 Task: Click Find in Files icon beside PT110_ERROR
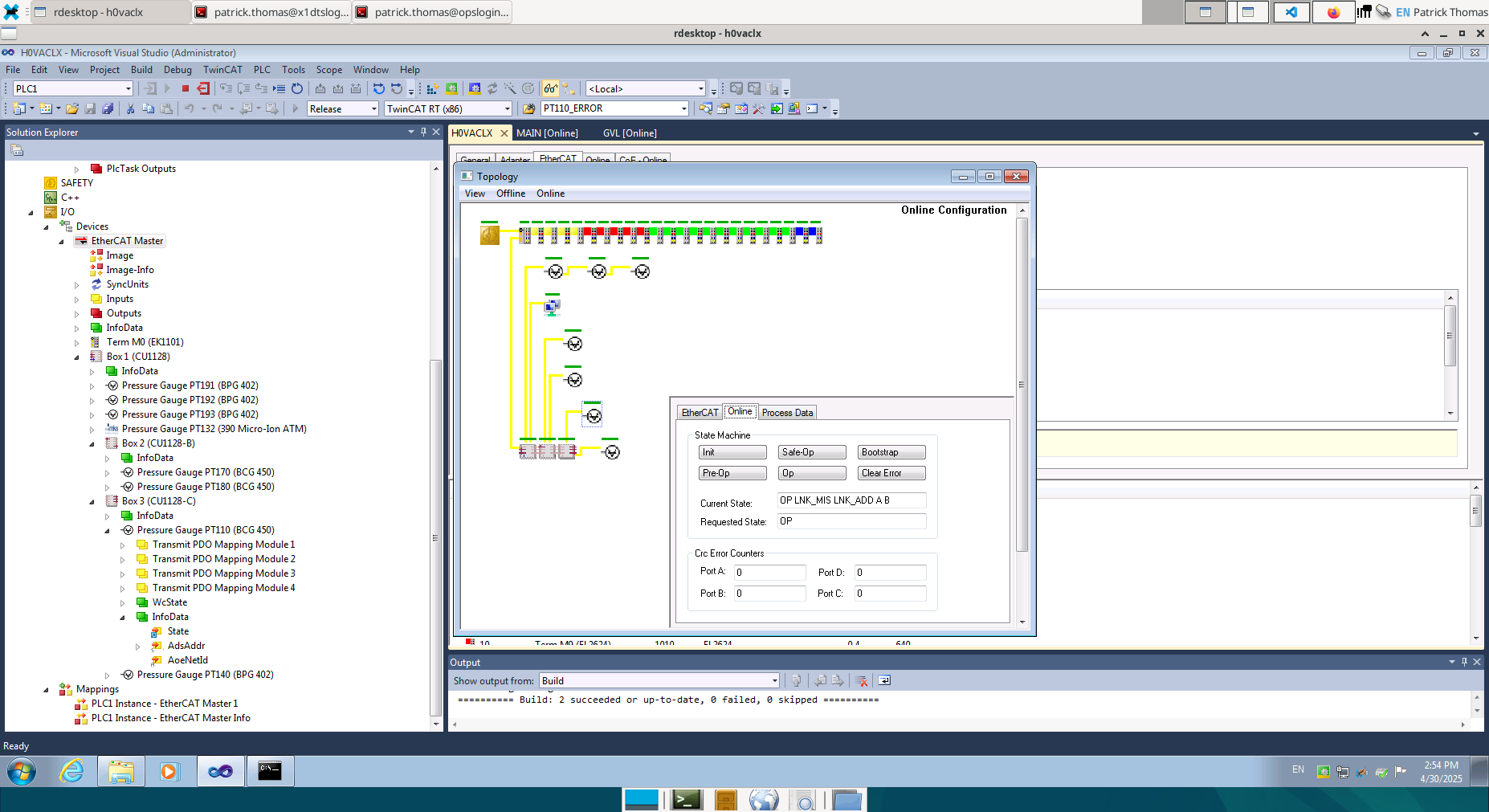point(528,108)
